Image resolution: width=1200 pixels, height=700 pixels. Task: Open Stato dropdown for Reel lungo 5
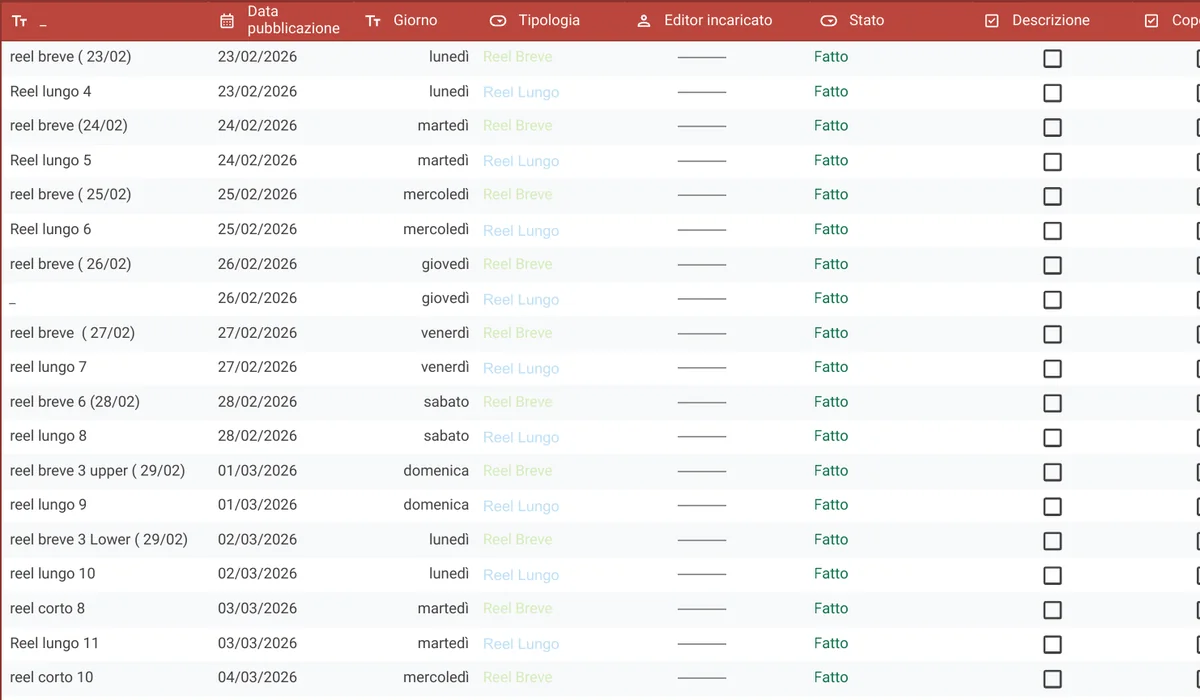[831, 160]
